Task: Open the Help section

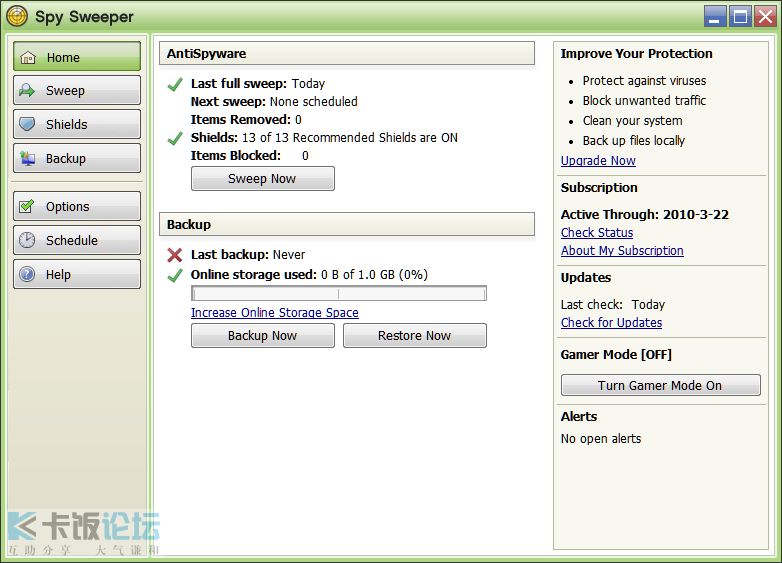Action: pyautogui.click(x=77, y=274)
